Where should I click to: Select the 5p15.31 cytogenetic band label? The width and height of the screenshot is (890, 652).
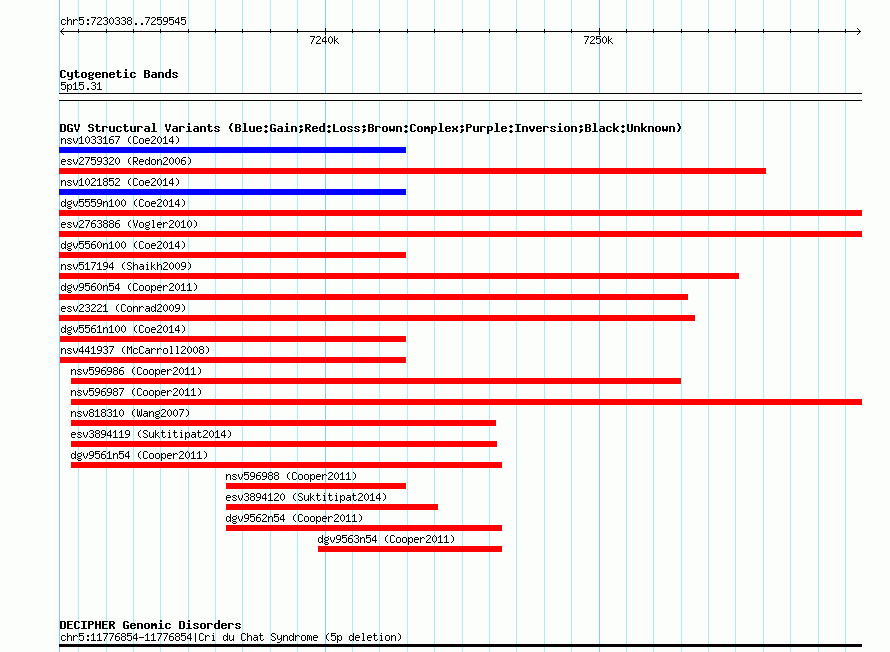click(81, 86)
